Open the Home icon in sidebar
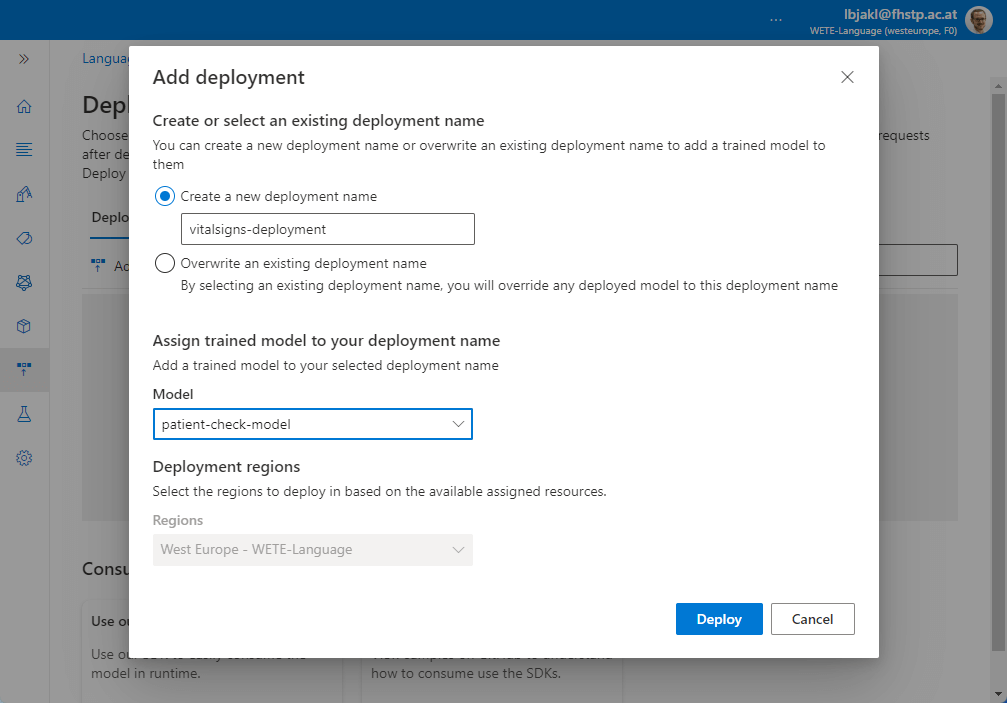This screenshot has width=1007, height=703. click(24, 107)
